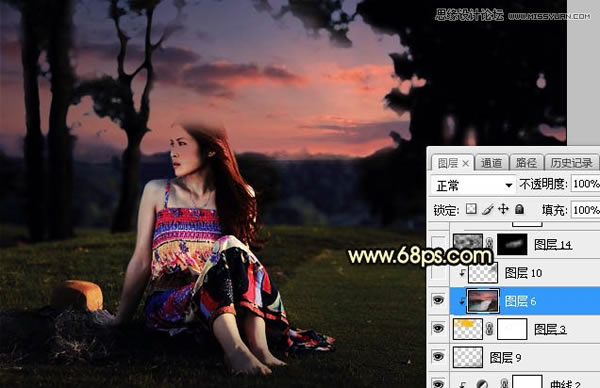Switch to the 路径 tab
Viewport: 600px width, 388px height.
(x=526, y=163)
